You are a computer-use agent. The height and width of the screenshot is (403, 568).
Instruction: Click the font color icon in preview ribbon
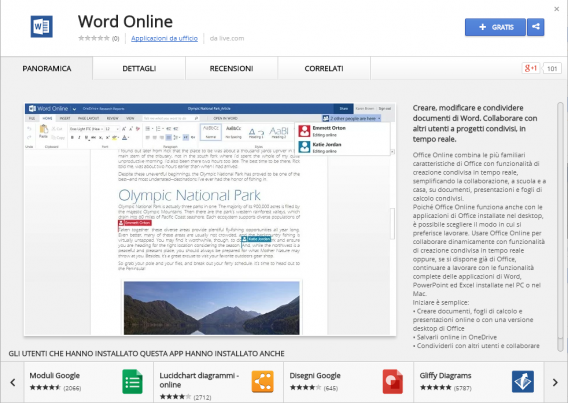[125, 138]
